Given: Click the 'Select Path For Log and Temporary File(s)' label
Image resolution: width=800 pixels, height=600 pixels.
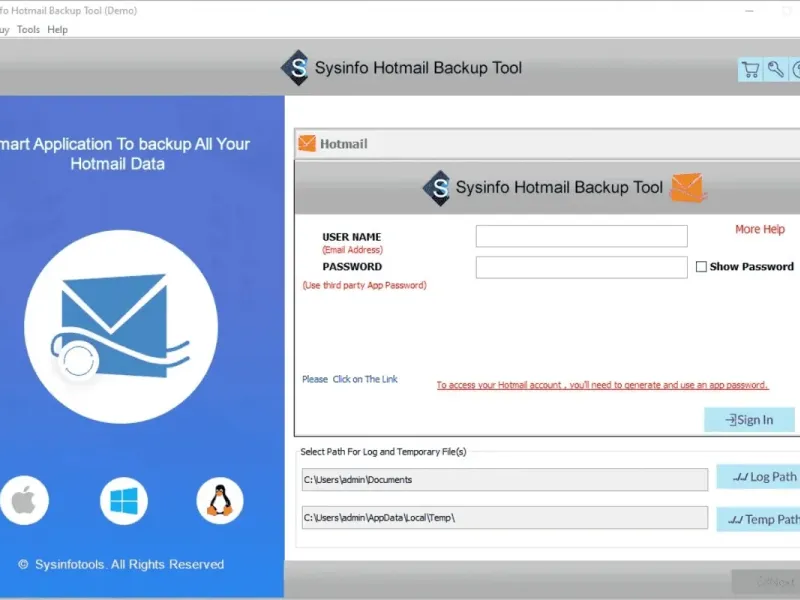Looking at the screenshot, I should point(383,452).
